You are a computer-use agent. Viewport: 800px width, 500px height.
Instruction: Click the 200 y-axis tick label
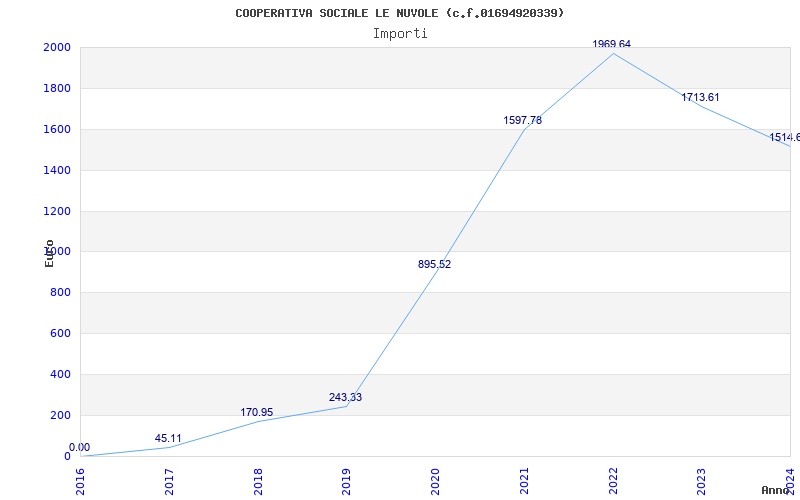coord(60,415)
